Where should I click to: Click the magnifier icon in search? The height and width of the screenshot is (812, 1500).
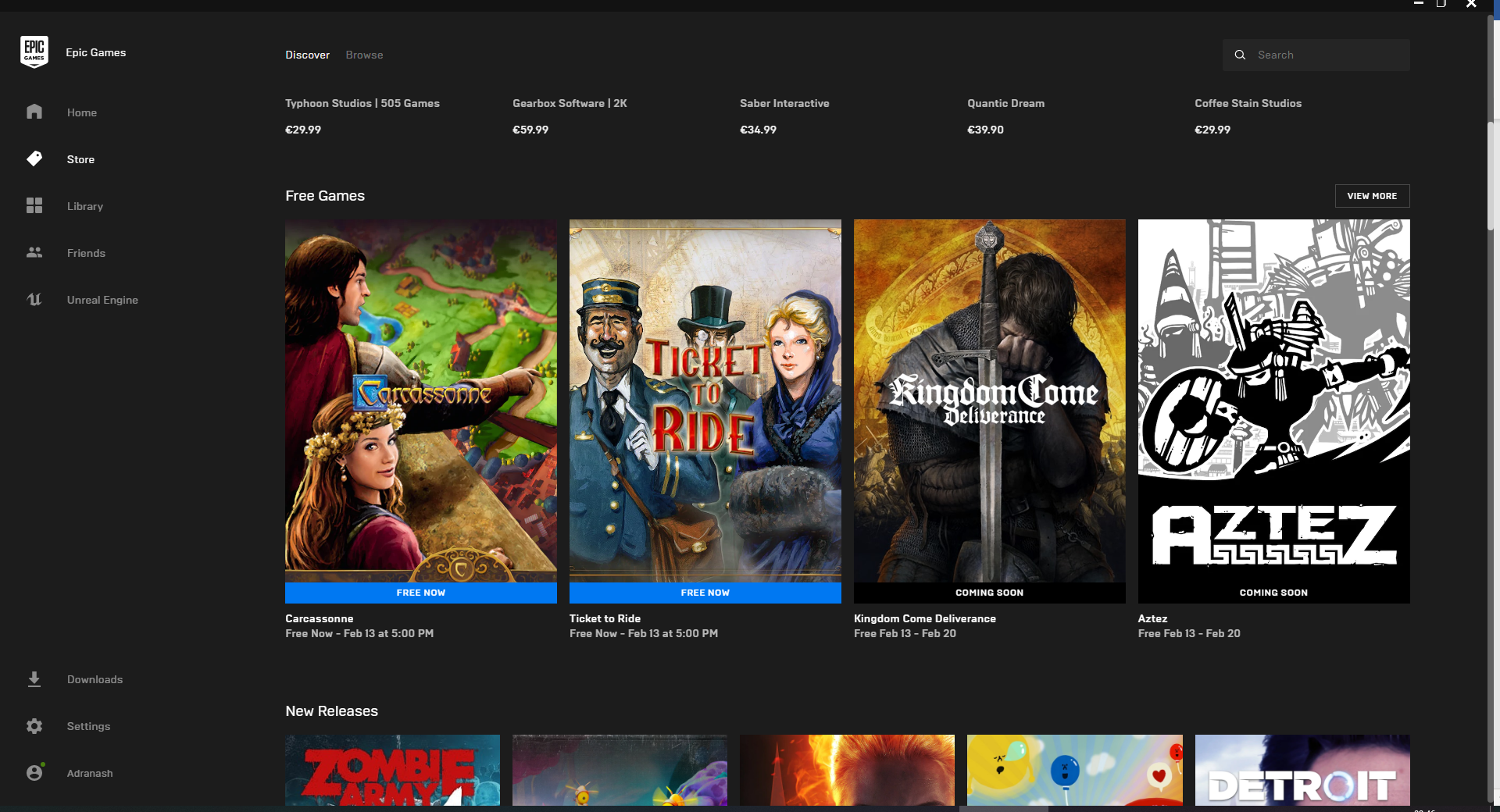[1240, 55]
